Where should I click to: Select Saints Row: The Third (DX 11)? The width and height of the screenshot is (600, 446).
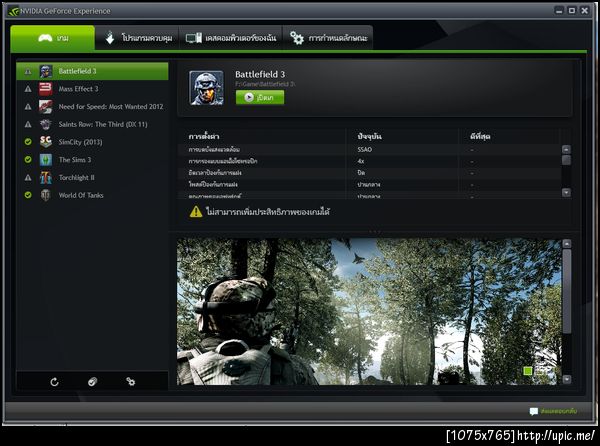(92, 124)
